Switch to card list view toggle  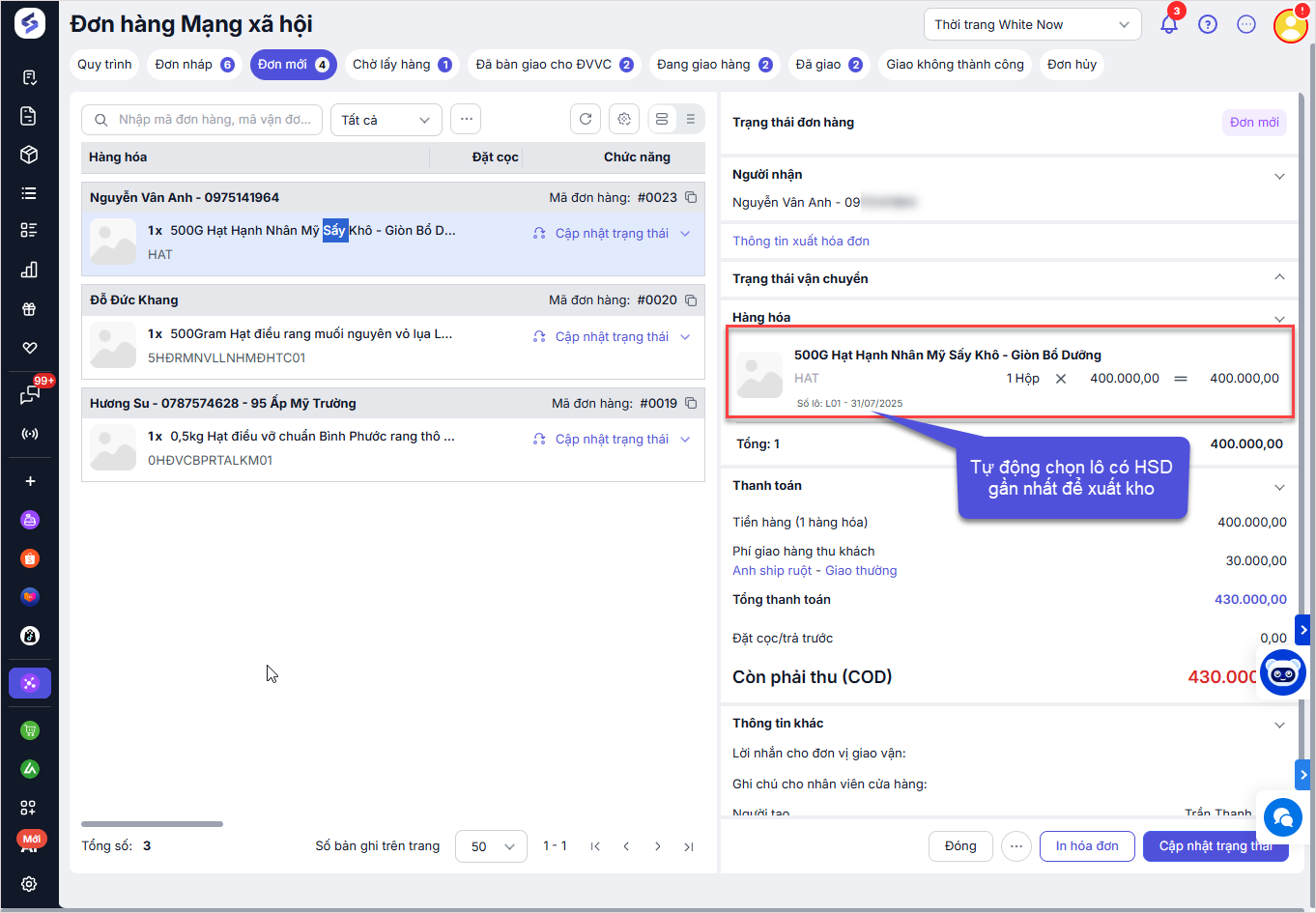662,119
